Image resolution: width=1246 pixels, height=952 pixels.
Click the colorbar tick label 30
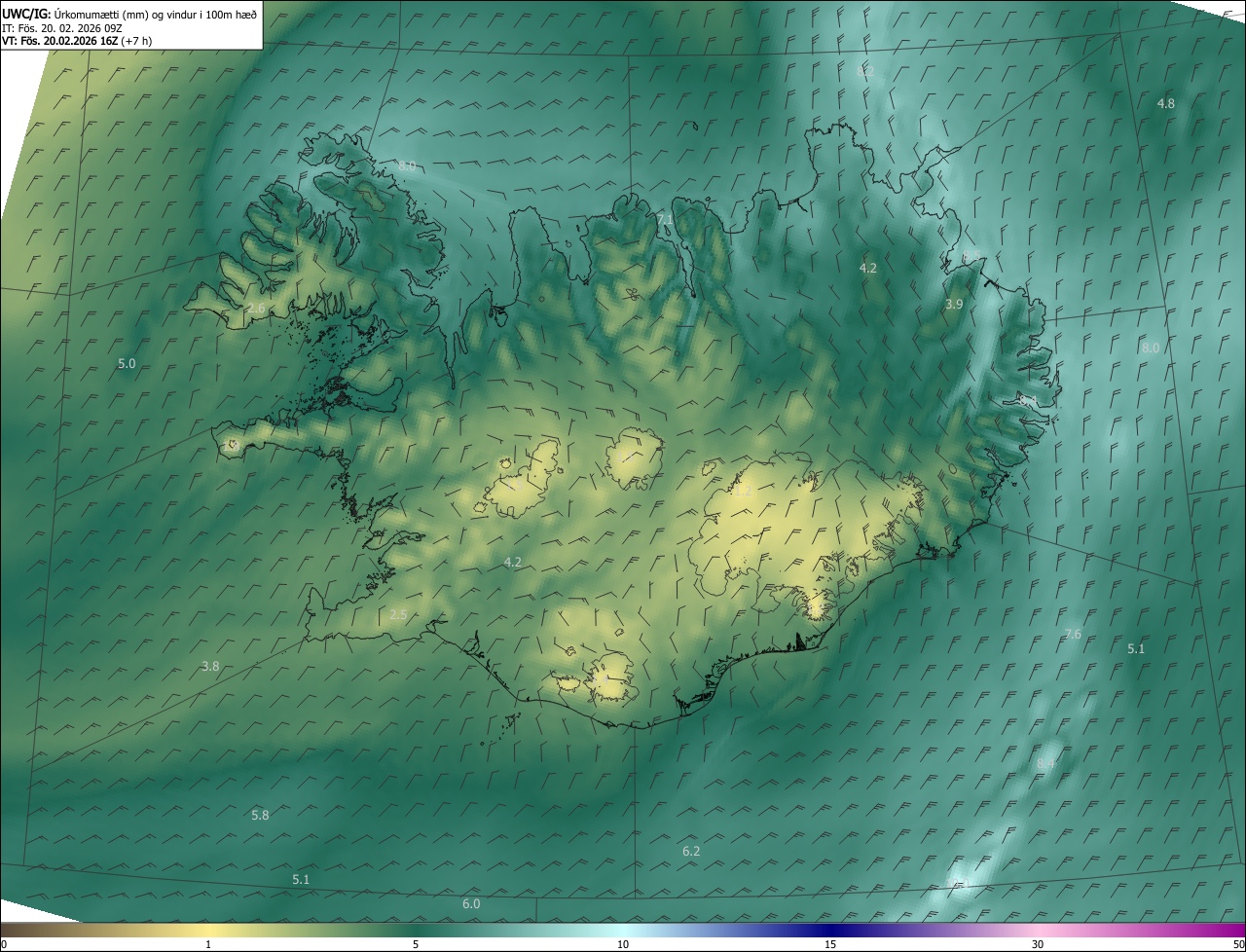[1038, 944]
